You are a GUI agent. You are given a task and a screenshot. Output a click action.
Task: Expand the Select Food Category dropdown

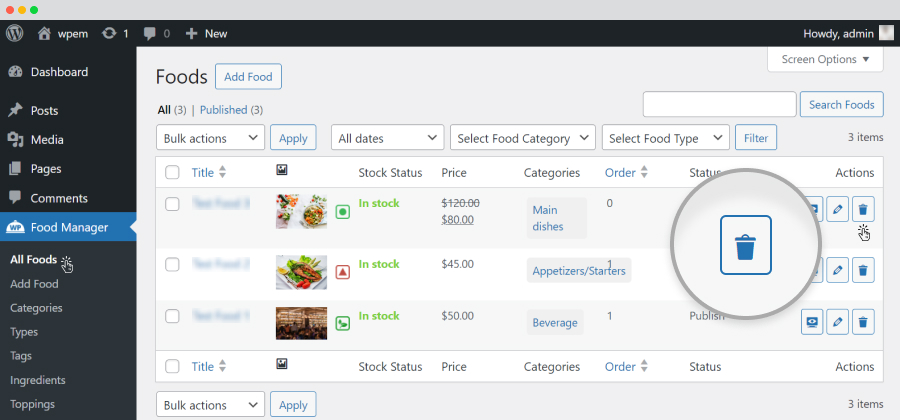click(523, 138)
